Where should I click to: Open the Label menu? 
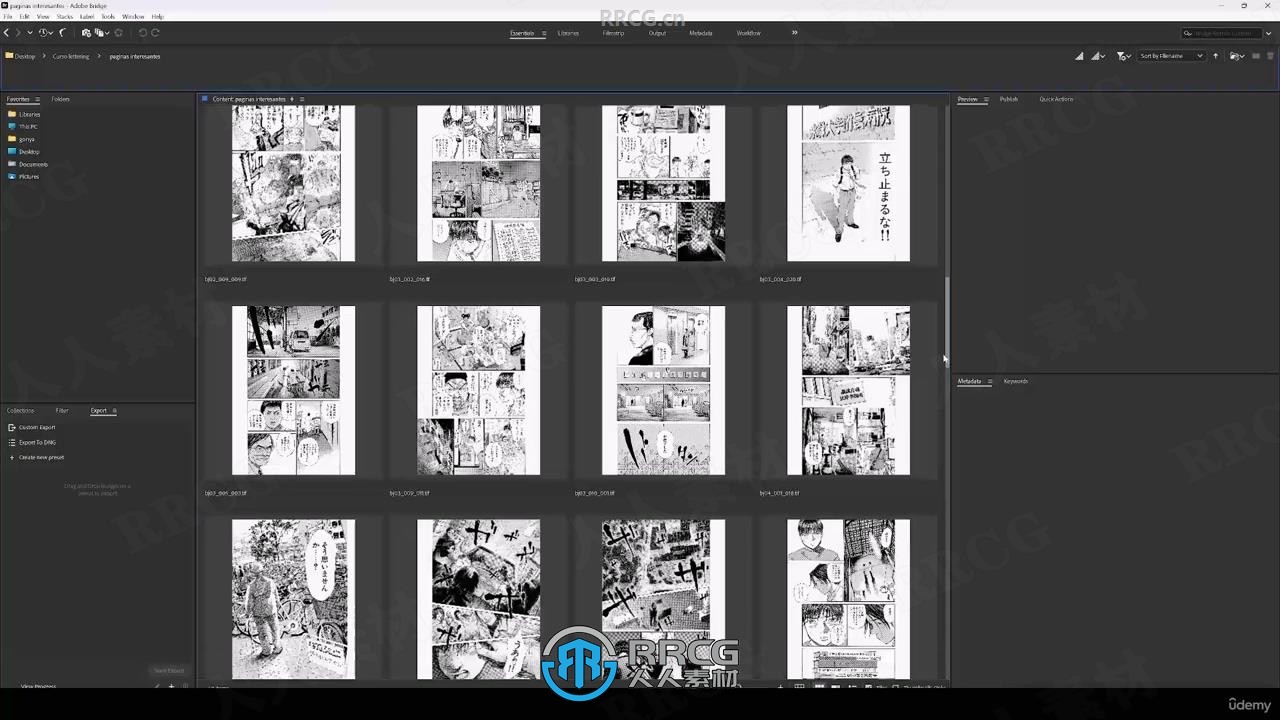click(87, 17)
